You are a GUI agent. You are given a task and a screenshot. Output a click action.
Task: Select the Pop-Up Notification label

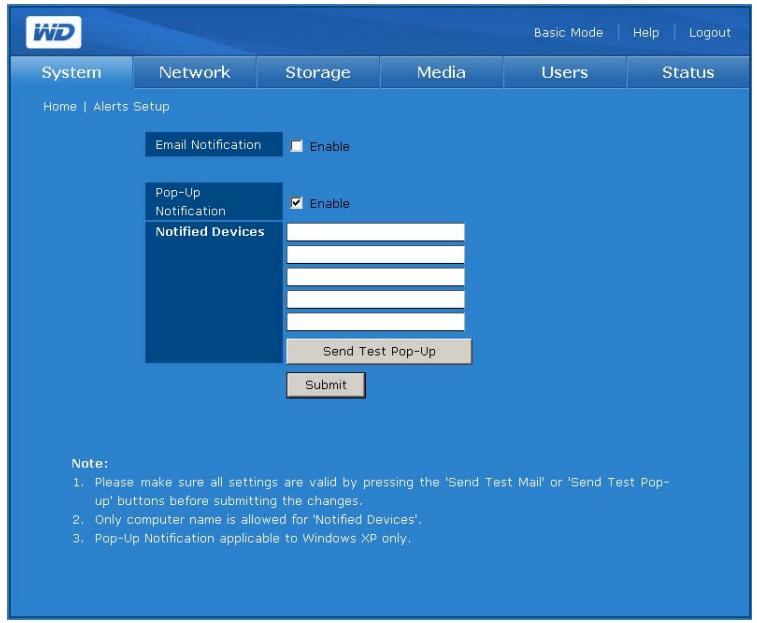[190, 201]
